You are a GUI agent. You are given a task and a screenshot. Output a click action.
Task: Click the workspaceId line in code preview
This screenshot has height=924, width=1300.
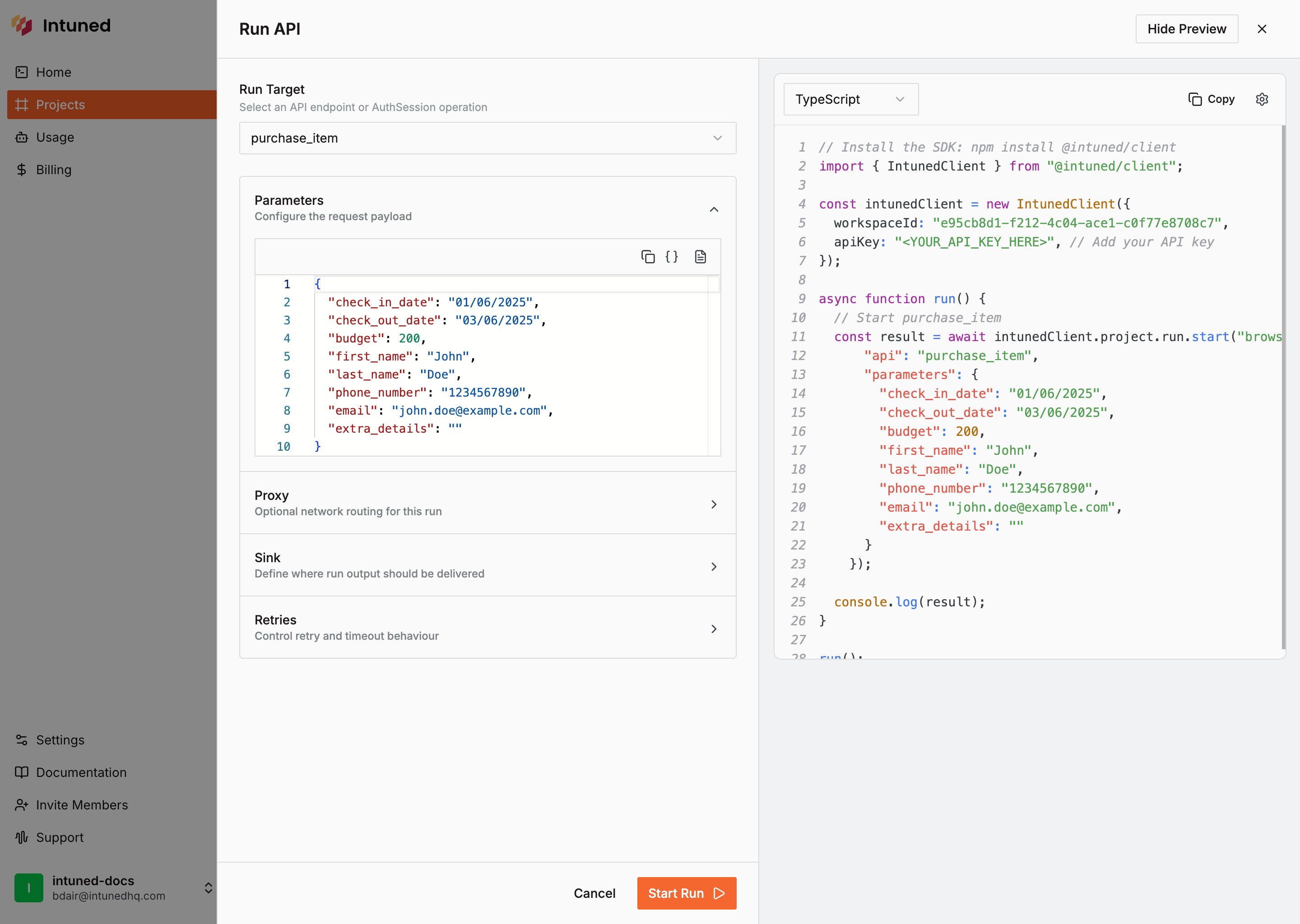tap(1031, 223)
